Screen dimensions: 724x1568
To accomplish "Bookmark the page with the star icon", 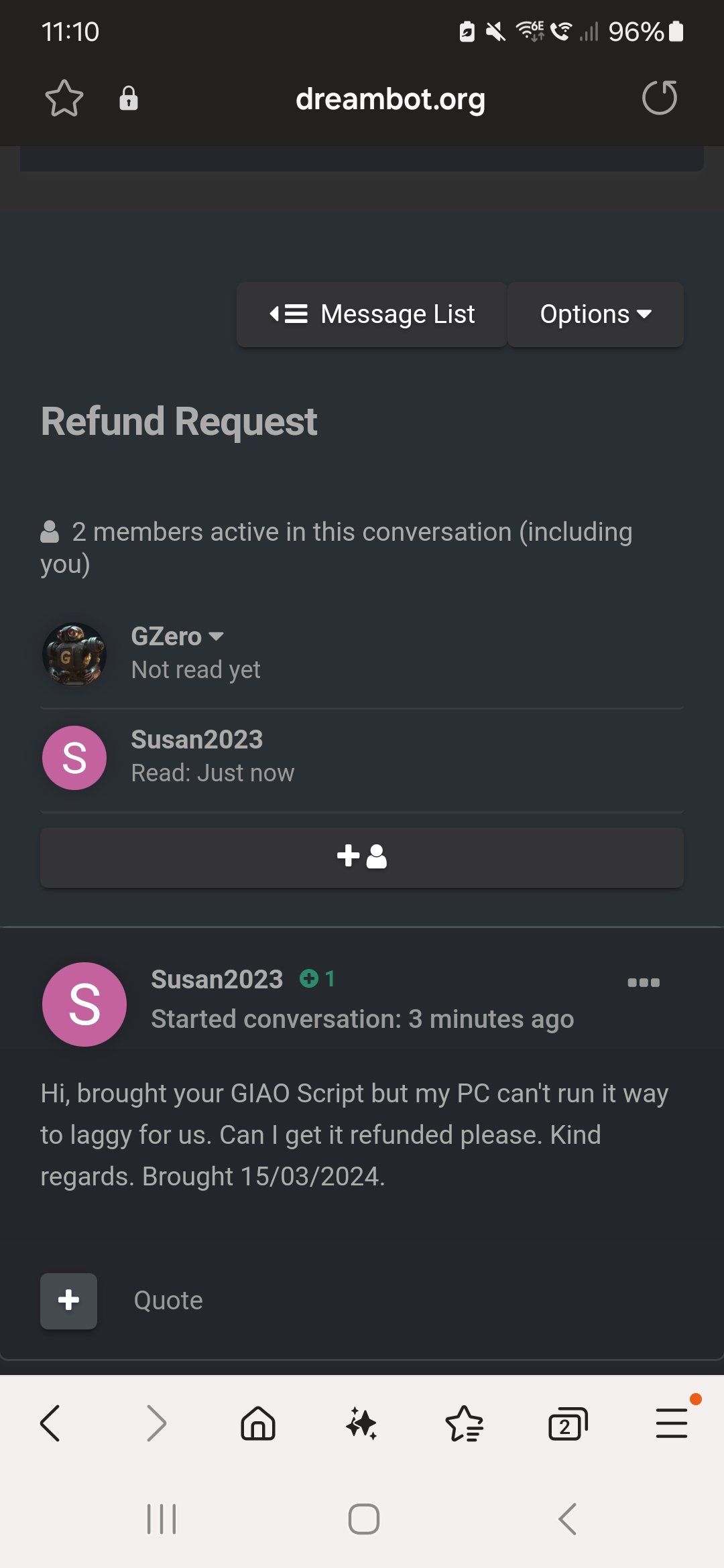I will (64, 99).
